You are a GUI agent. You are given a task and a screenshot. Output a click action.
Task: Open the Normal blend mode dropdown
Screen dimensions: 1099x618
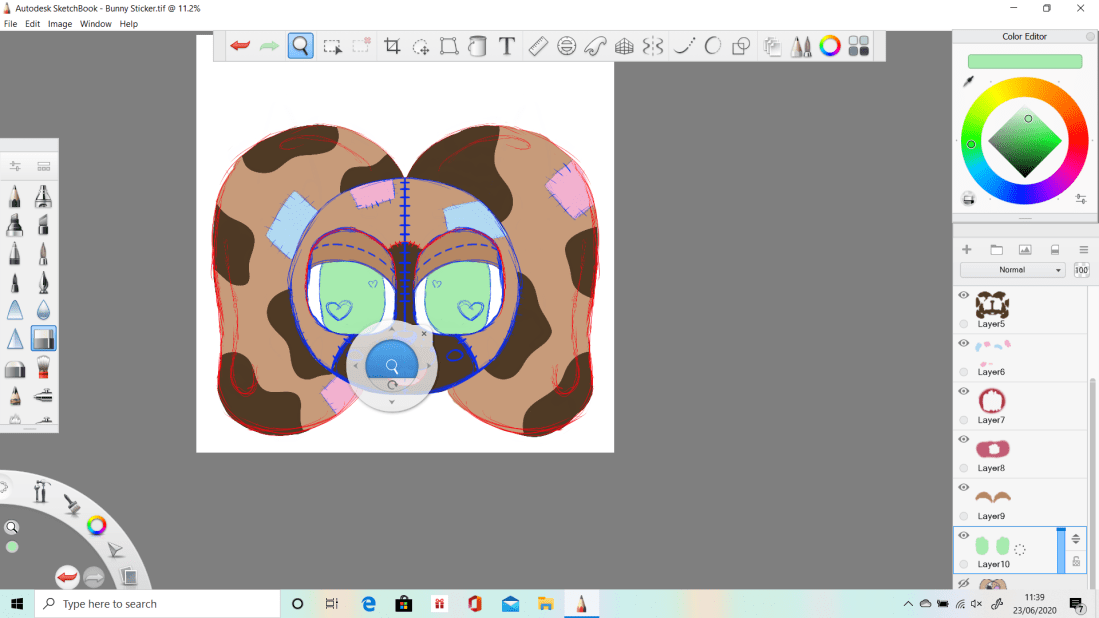[1012, 270]
